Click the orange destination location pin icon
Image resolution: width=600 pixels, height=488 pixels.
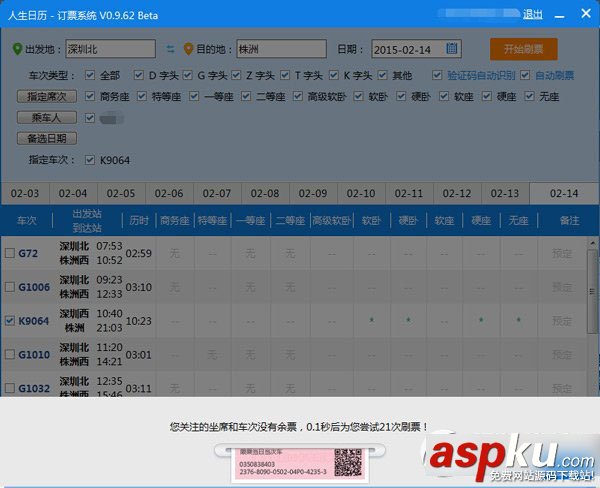pos(188,49)
